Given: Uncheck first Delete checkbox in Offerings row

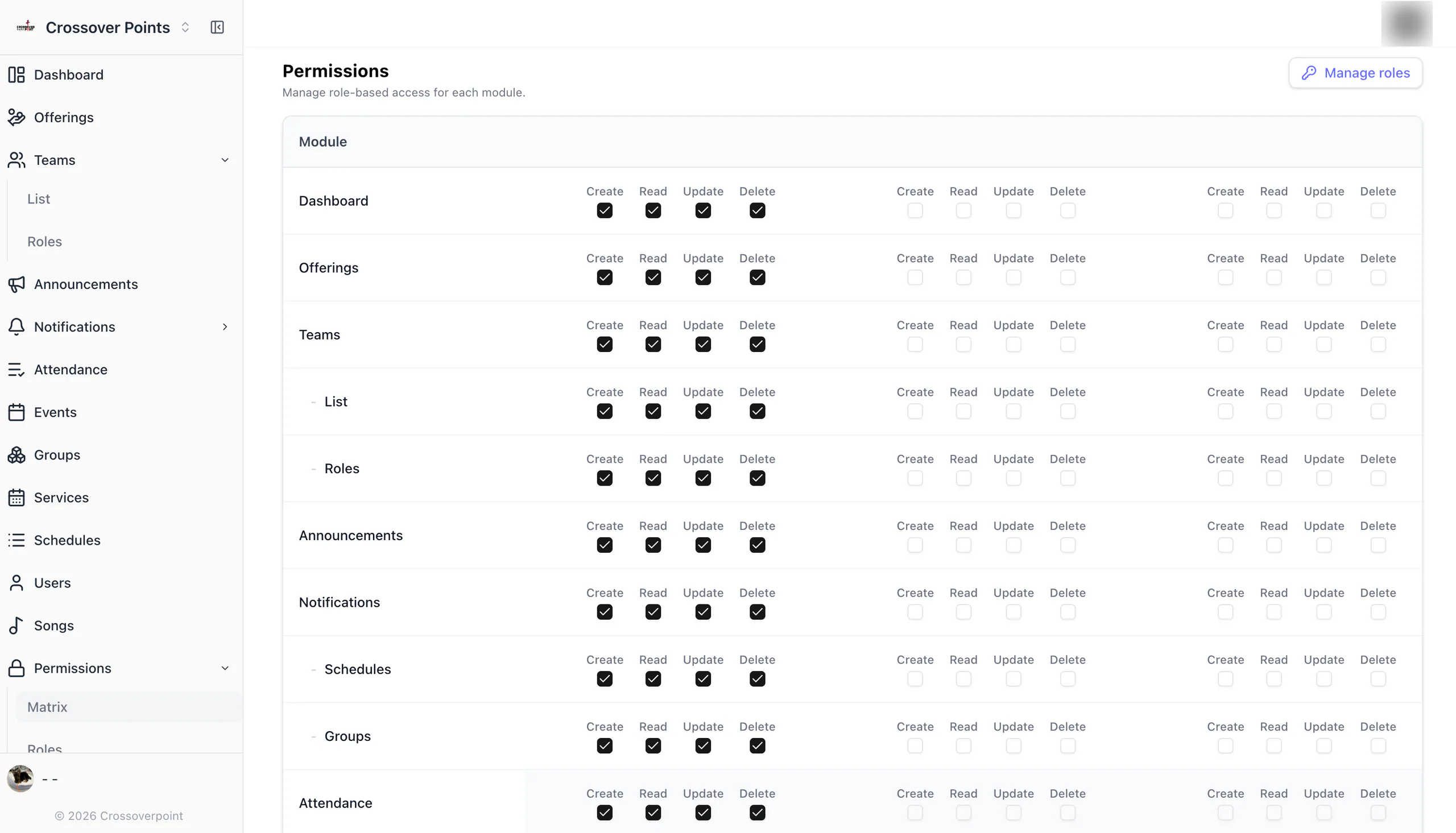Looking at the screenshot, I should coord(758,277).
